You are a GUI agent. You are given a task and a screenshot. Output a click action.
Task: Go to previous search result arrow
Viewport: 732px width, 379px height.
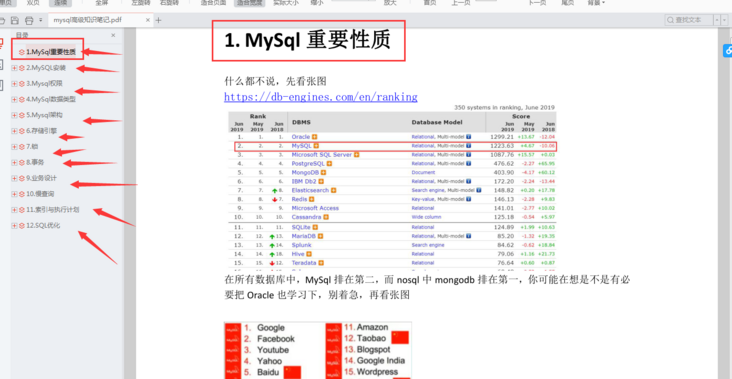717,20
